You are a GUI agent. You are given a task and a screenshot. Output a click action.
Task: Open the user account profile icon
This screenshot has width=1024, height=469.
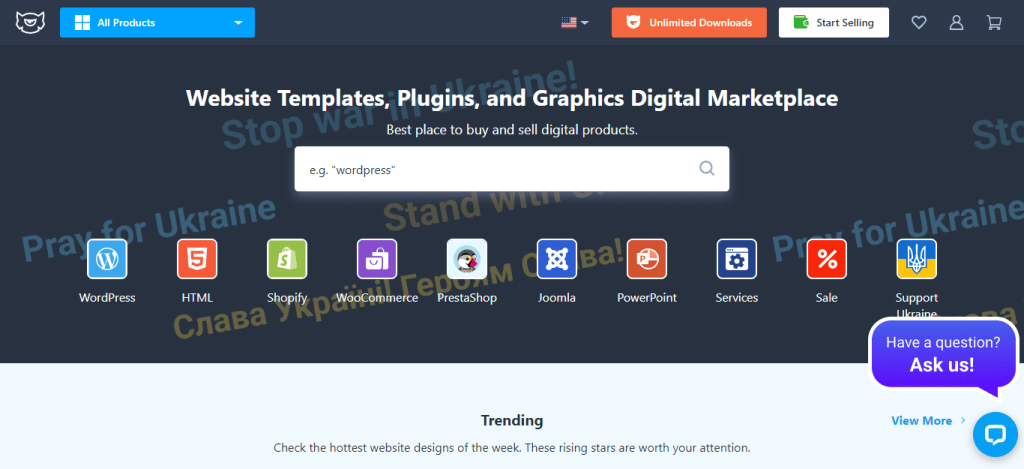click(957, 22)
